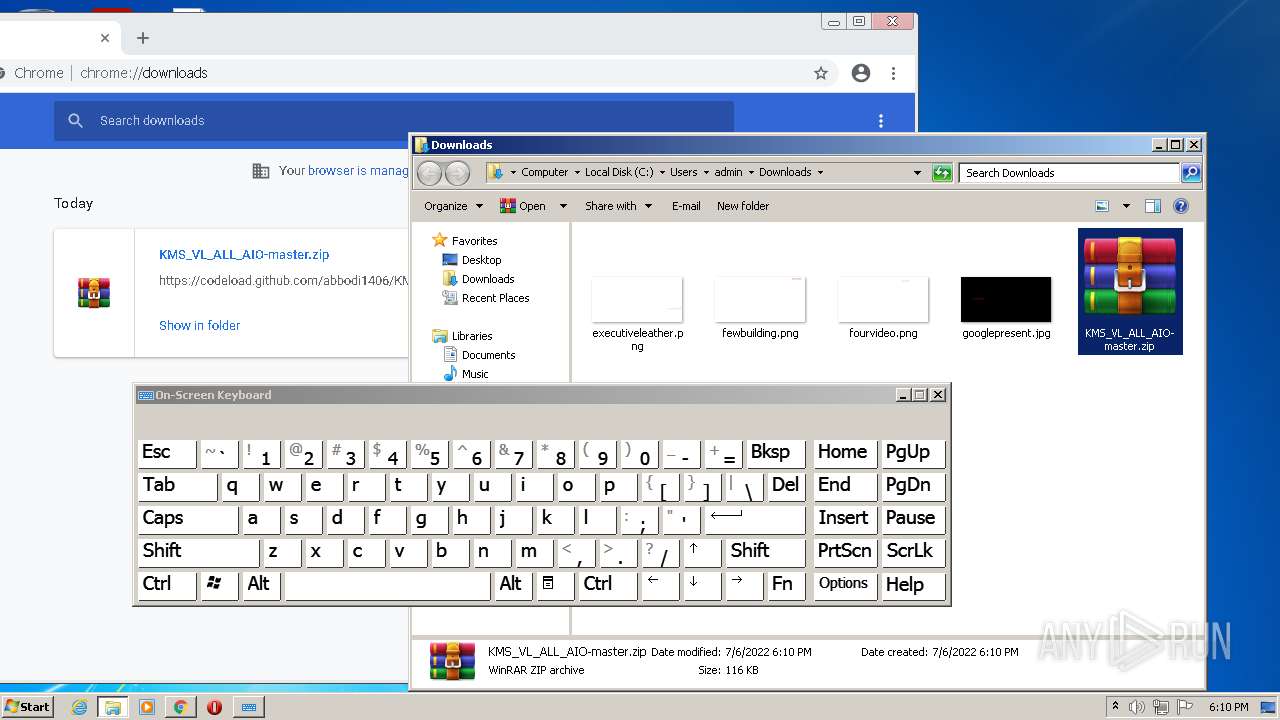Click the Open toolbar button

pyautogui.click(x=524, y=206)
